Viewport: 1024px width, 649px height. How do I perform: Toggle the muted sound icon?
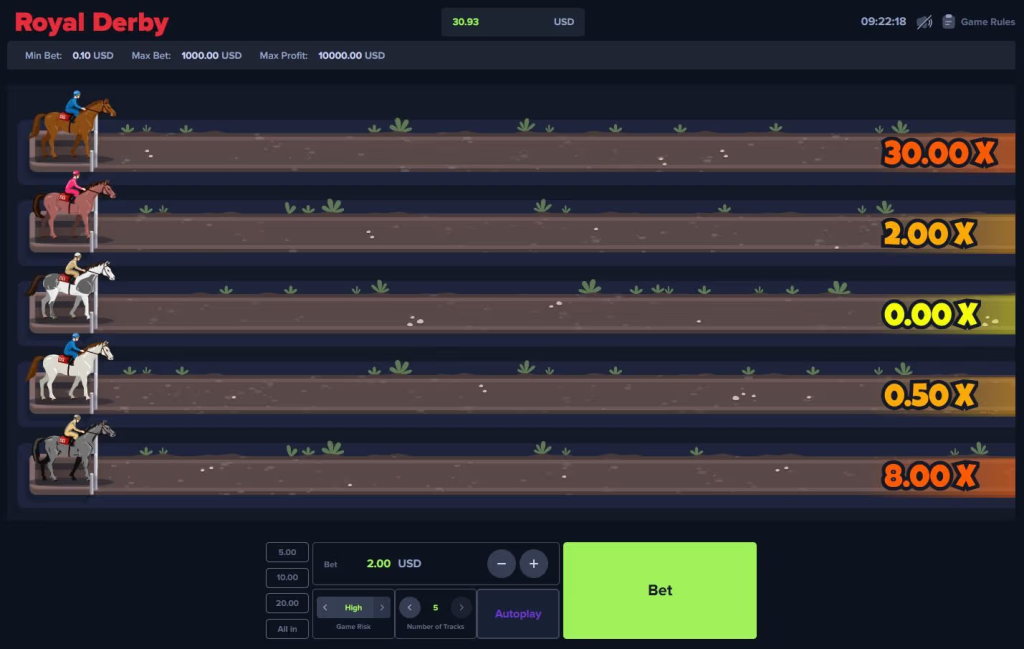(924, 22)
